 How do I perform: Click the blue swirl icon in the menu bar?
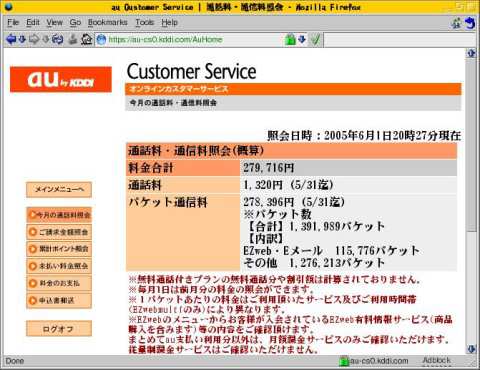click(470, 23)
